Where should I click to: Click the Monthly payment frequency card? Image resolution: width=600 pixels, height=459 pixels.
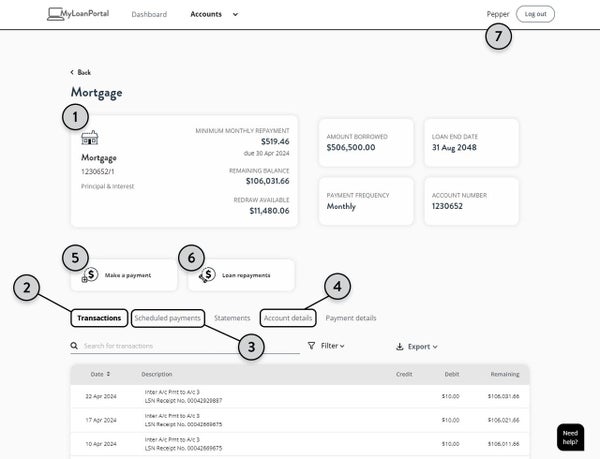pos(366,201)
